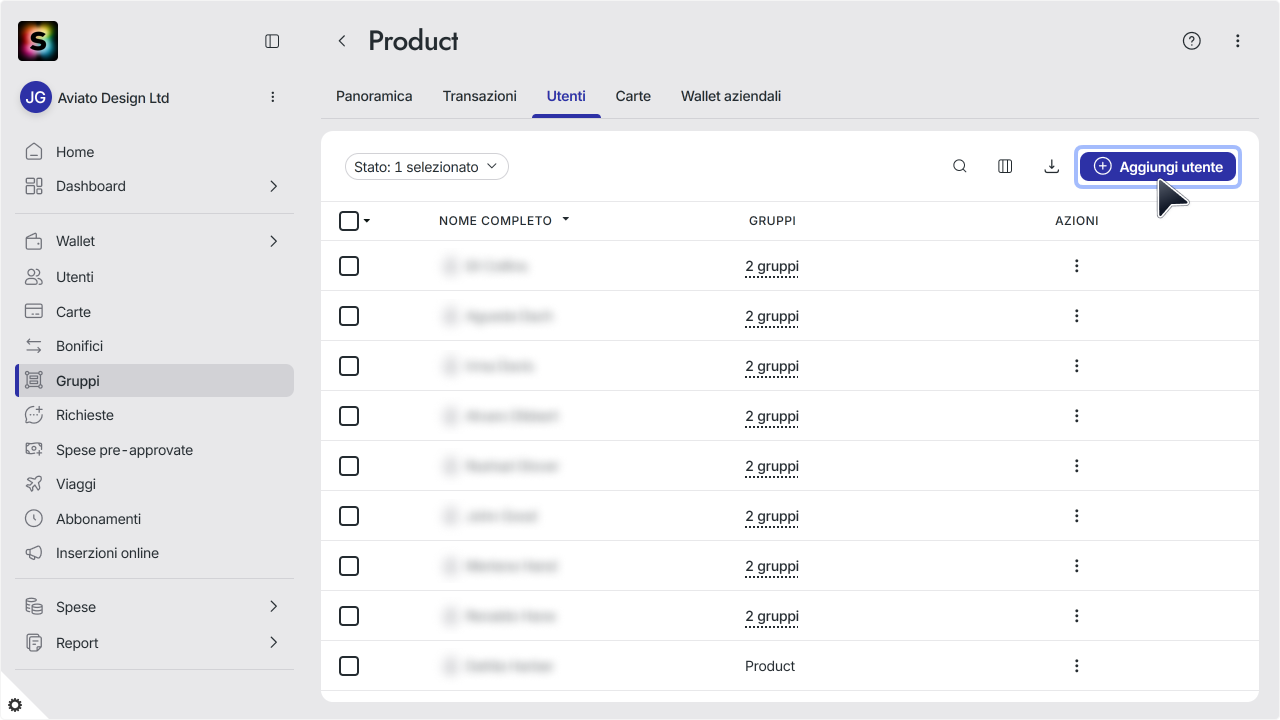
Task: Open the Stato: 1 selezionato filter dropdown
Action: tap(427, 167)
